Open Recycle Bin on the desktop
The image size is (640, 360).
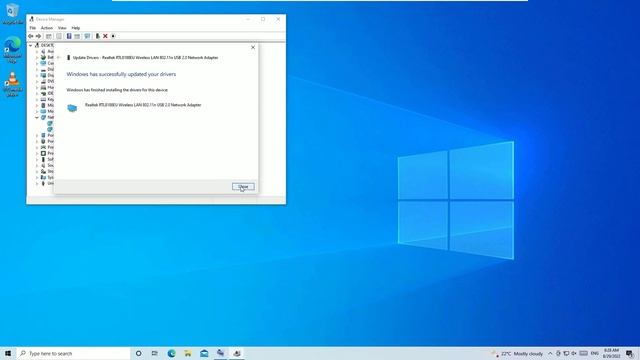[x=13, y=13]
